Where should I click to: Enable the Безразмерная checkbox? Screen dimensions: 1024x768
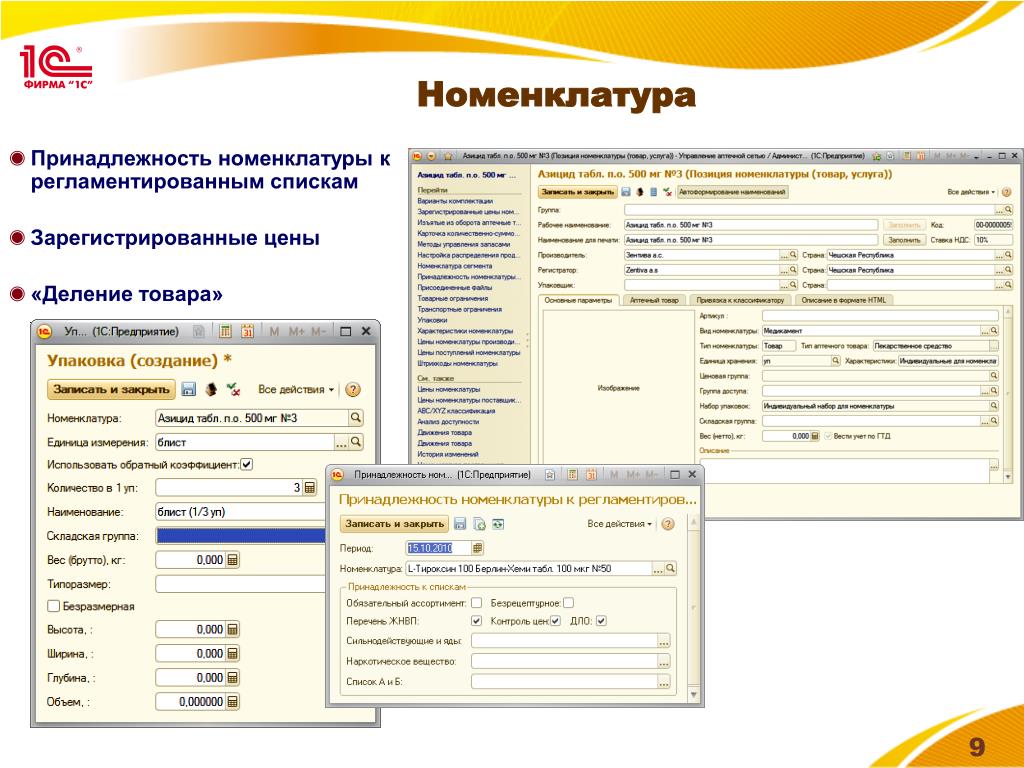pyautogui.click(x=54, y=606)
